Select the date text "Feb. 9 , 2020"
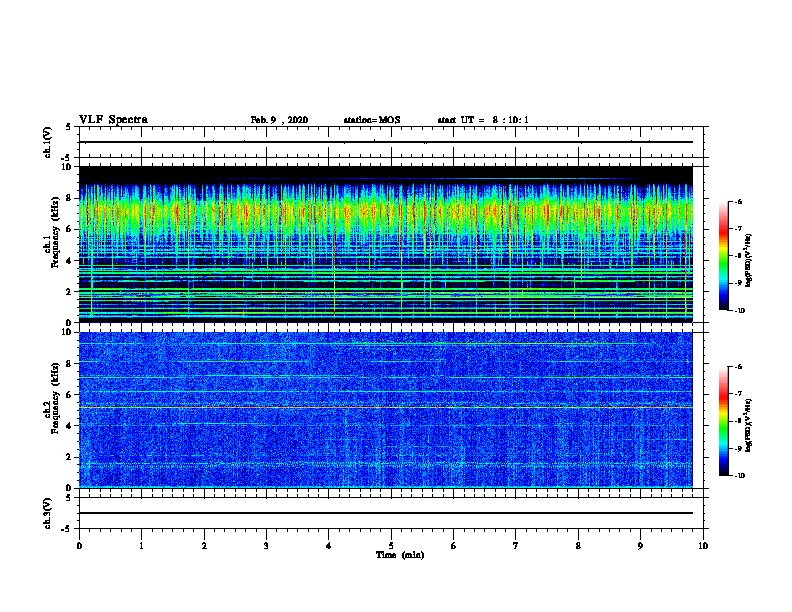The height and width of the screenshot is (612, 792). (279, 120)
